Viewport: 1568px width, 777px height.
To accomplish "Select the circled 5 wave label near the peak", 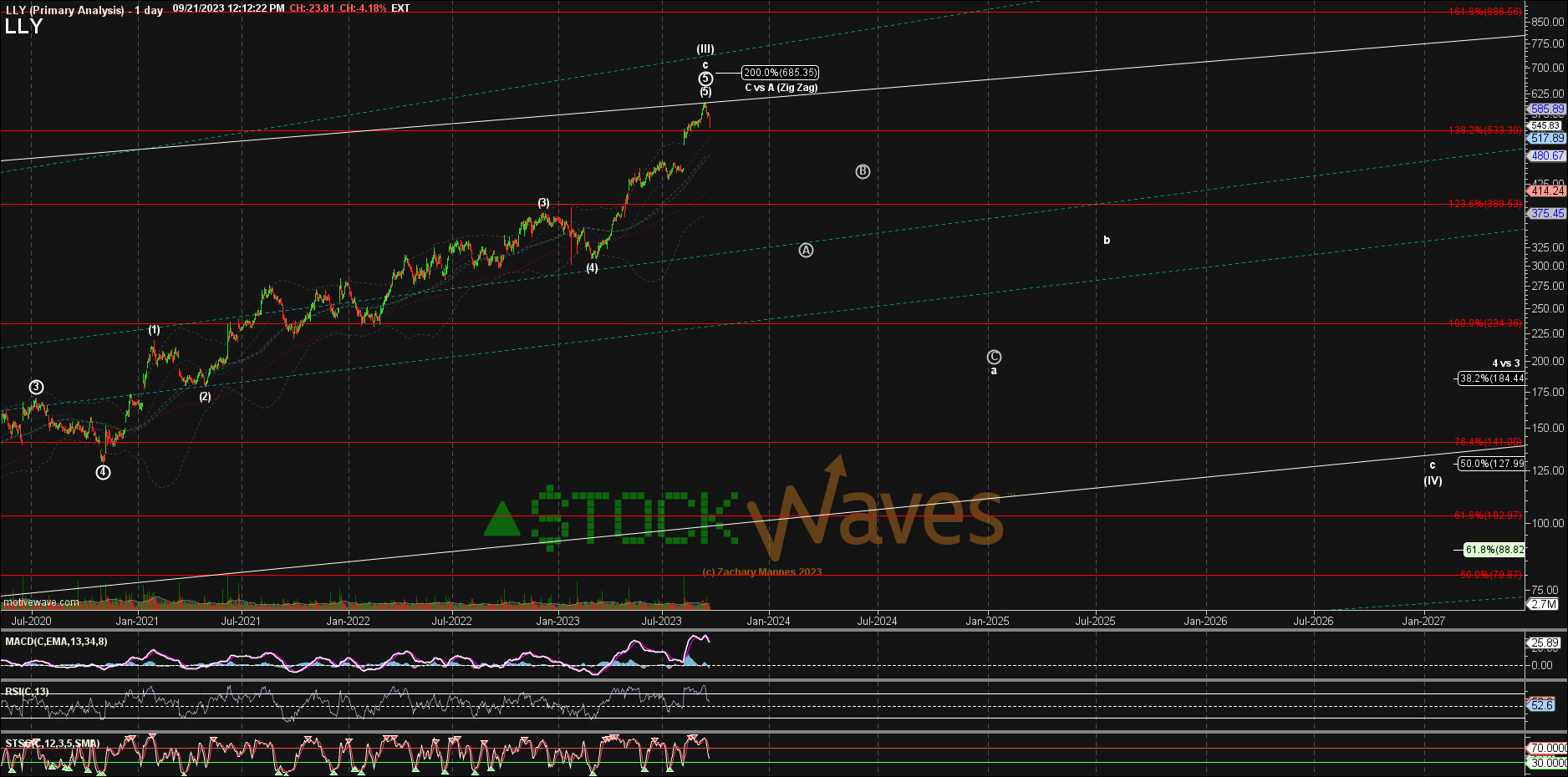I will (705, 79).
